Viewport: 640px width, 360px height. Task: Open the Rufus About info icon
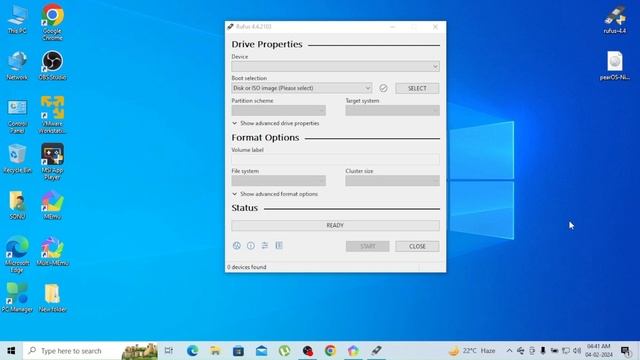251,246
